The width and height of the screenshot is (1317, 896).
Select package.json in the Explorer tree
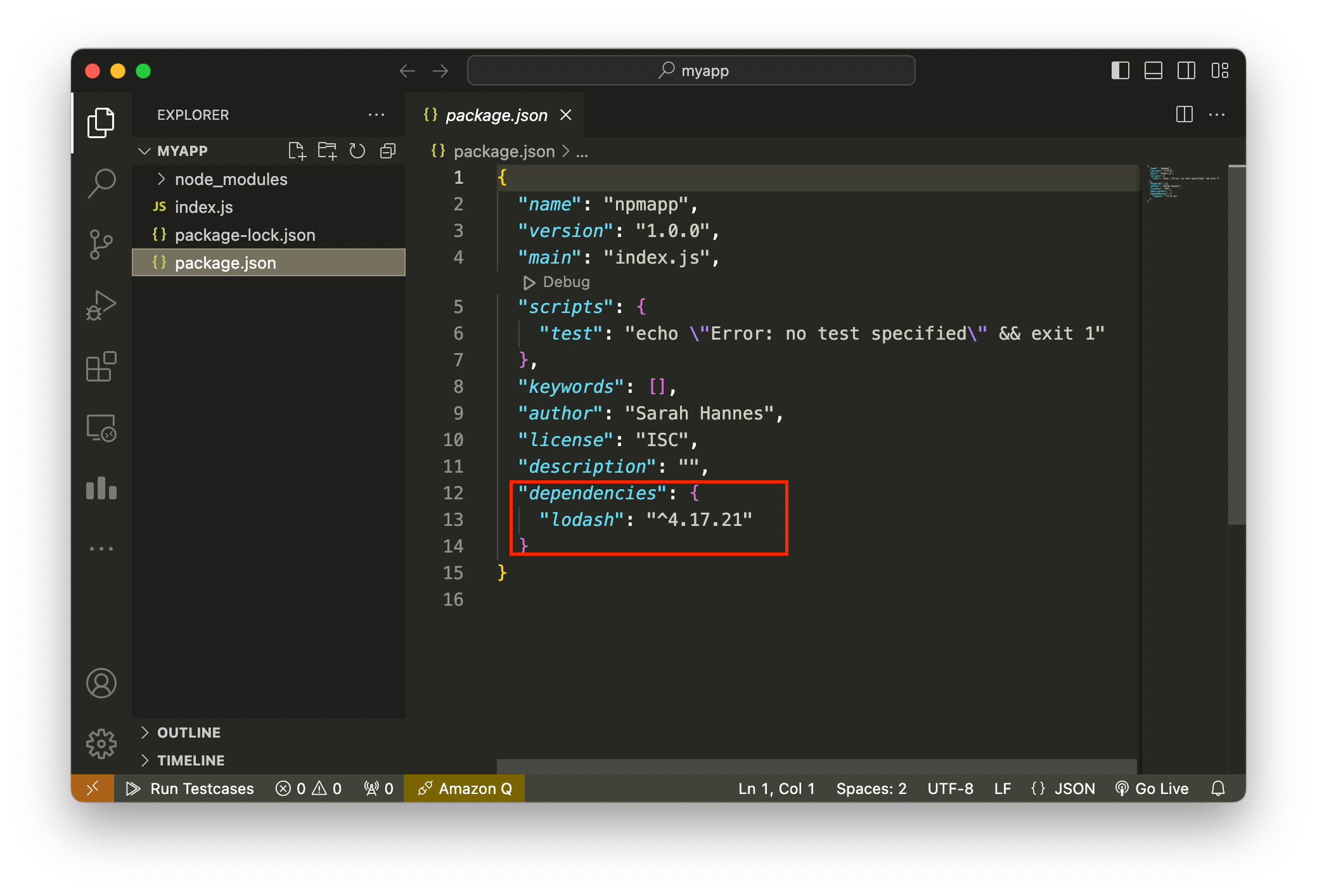tap(269, 262)
